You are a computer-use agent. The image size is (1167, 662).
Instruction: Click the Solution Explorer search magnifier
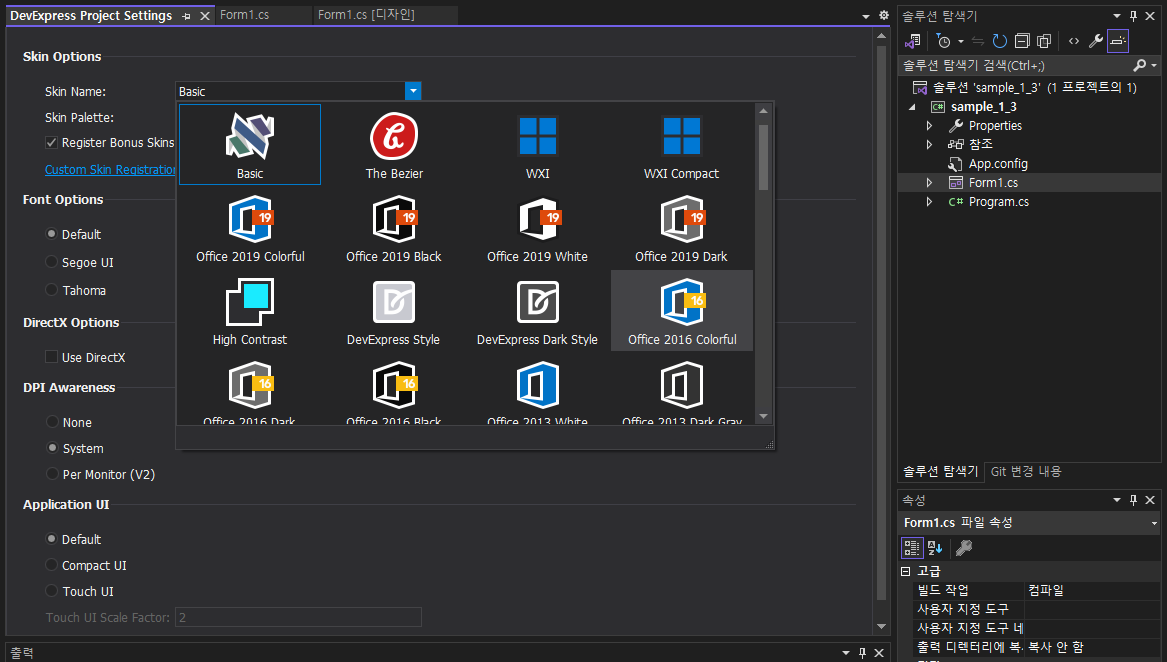(1139, 66)
